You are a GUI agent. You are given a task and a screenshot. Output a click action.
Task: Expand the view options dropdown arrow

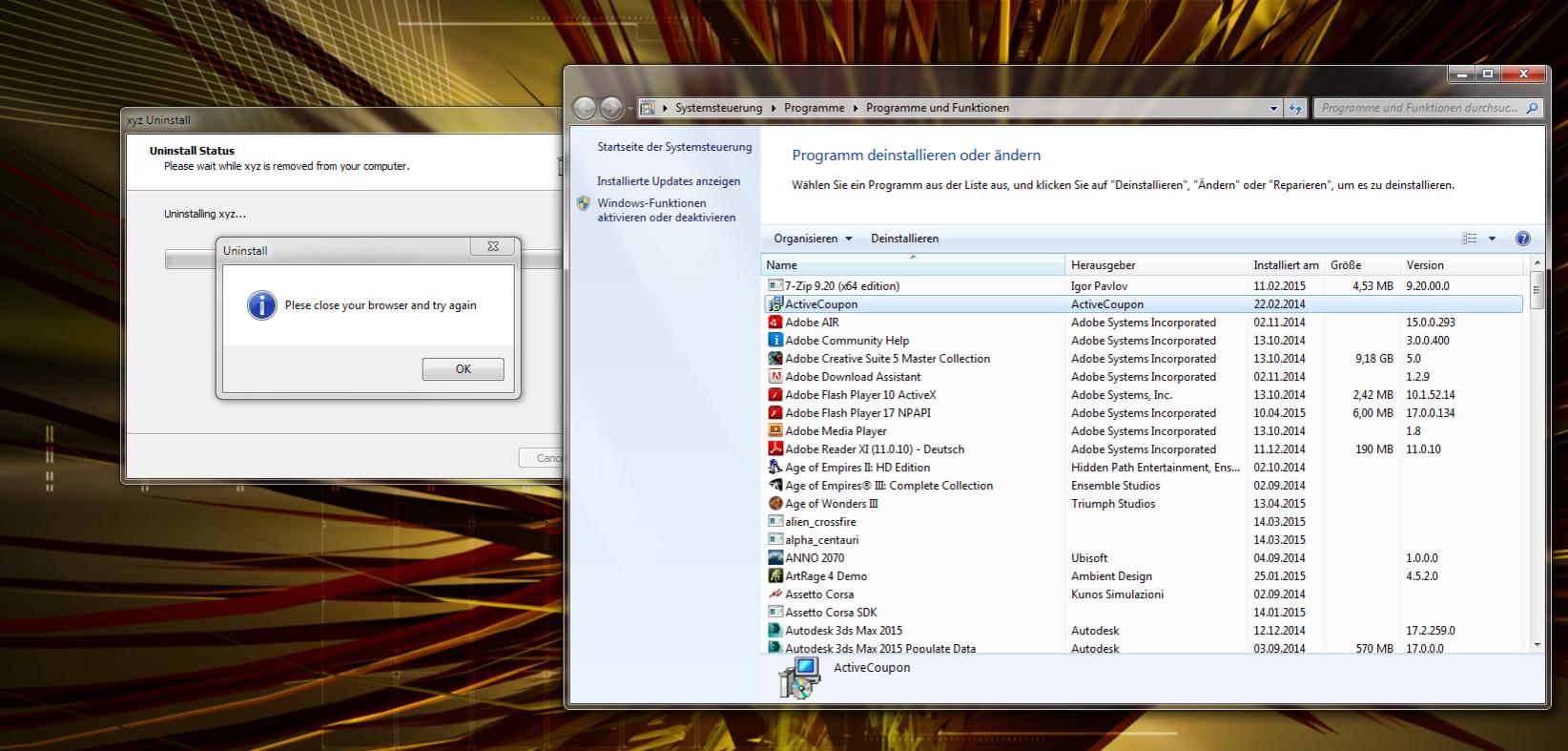[1493, 239]
